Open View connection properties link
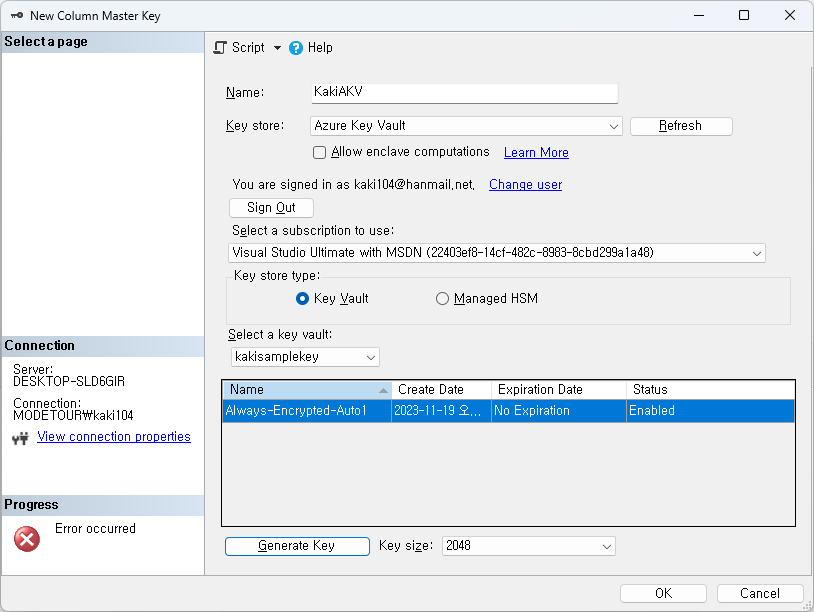This screenshot has height=612, width=814. [114, 437]
